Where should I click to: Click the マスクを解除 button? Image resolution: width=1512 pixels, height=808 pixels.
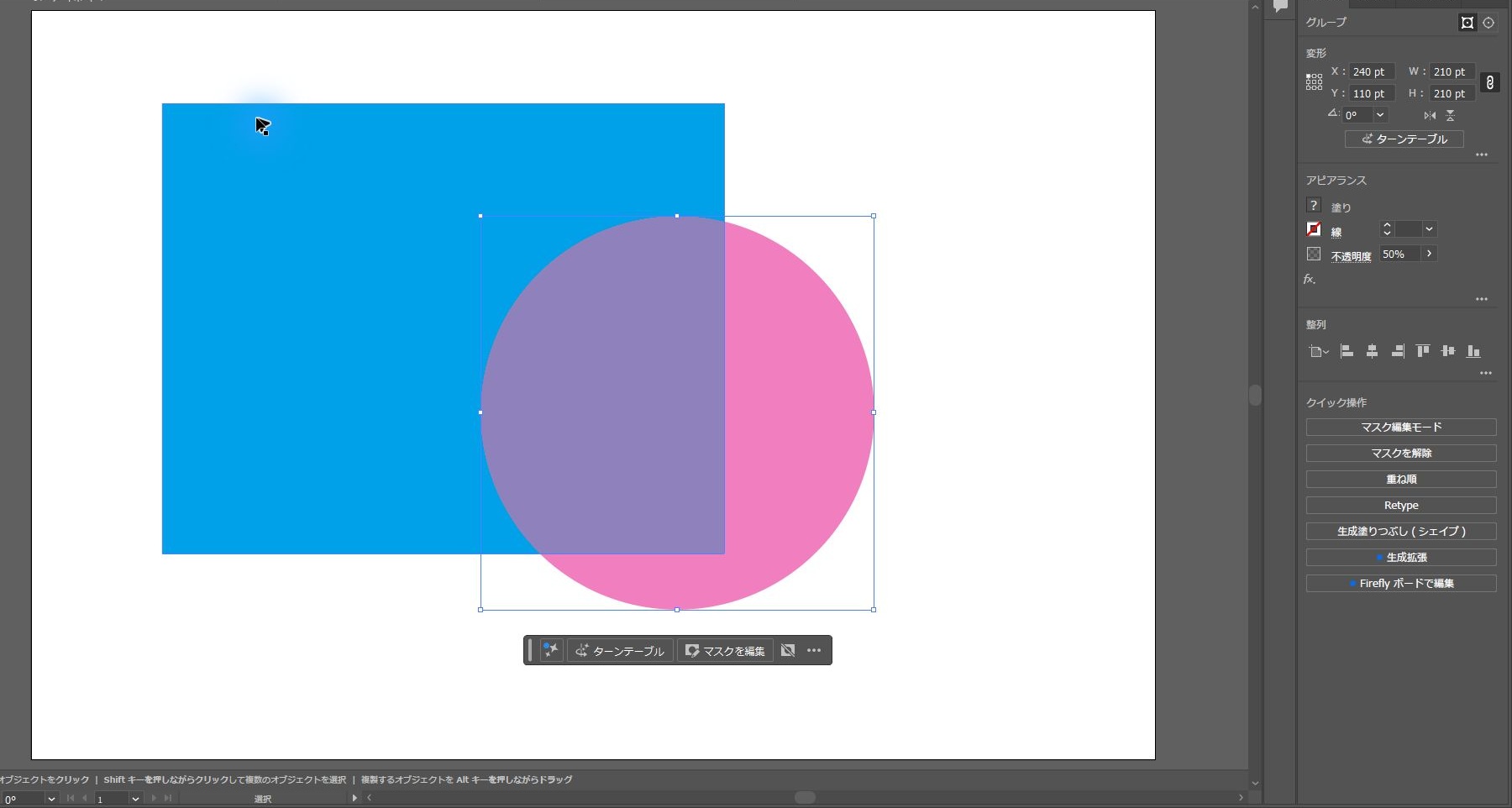1401,454
